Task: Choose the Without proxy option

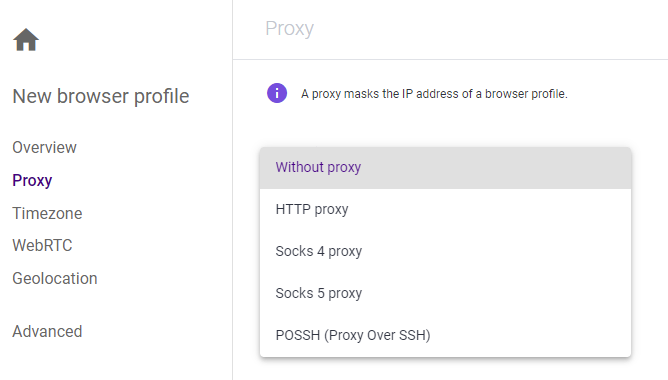Action: [x=445, y=167]
